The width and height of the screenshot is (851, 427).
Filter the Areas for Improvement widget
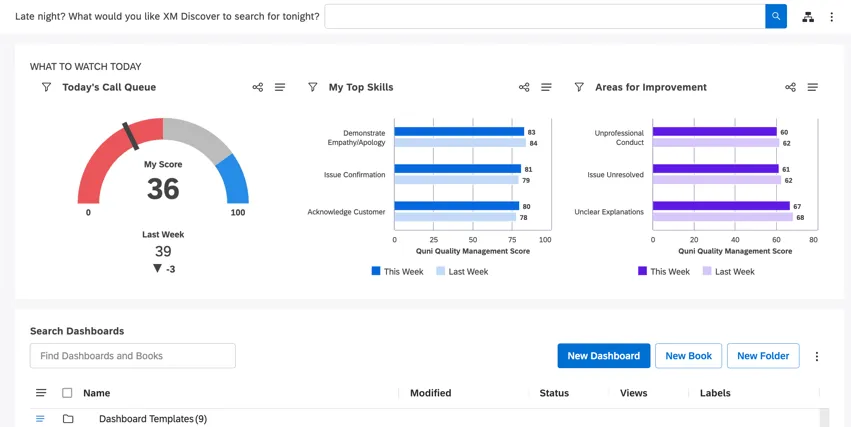(x=579, y=88)
